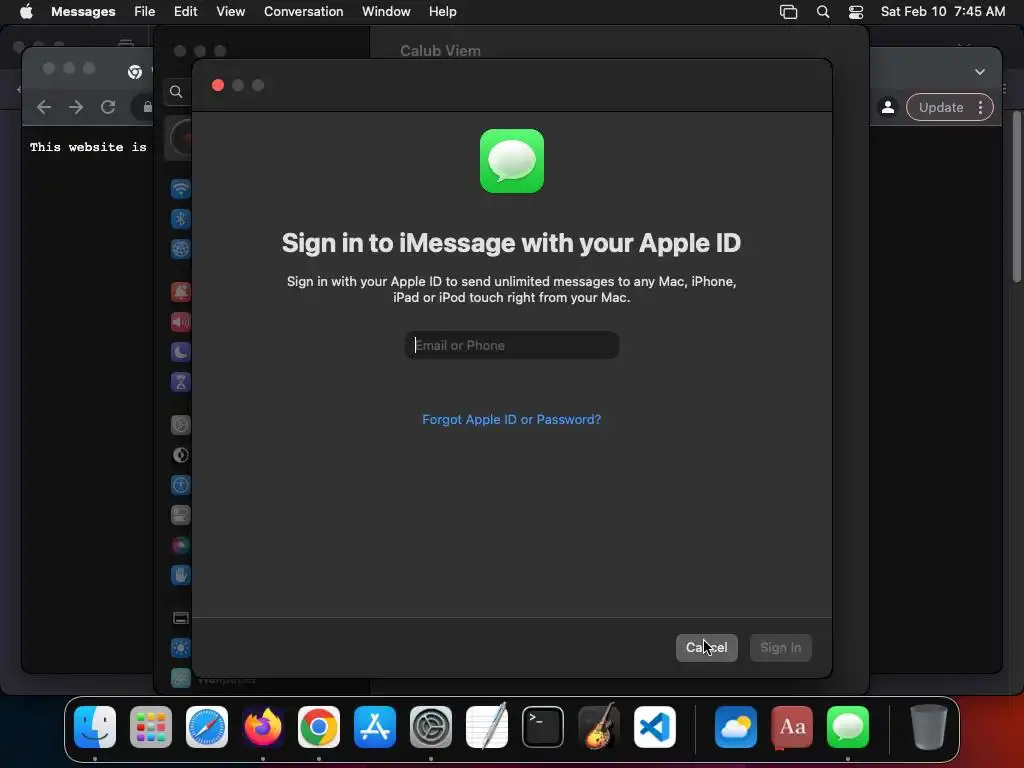The width and height of the screenshot is (1024, 768).
Task: Open the Weather app from the Dock
Action: coord(736,727)
